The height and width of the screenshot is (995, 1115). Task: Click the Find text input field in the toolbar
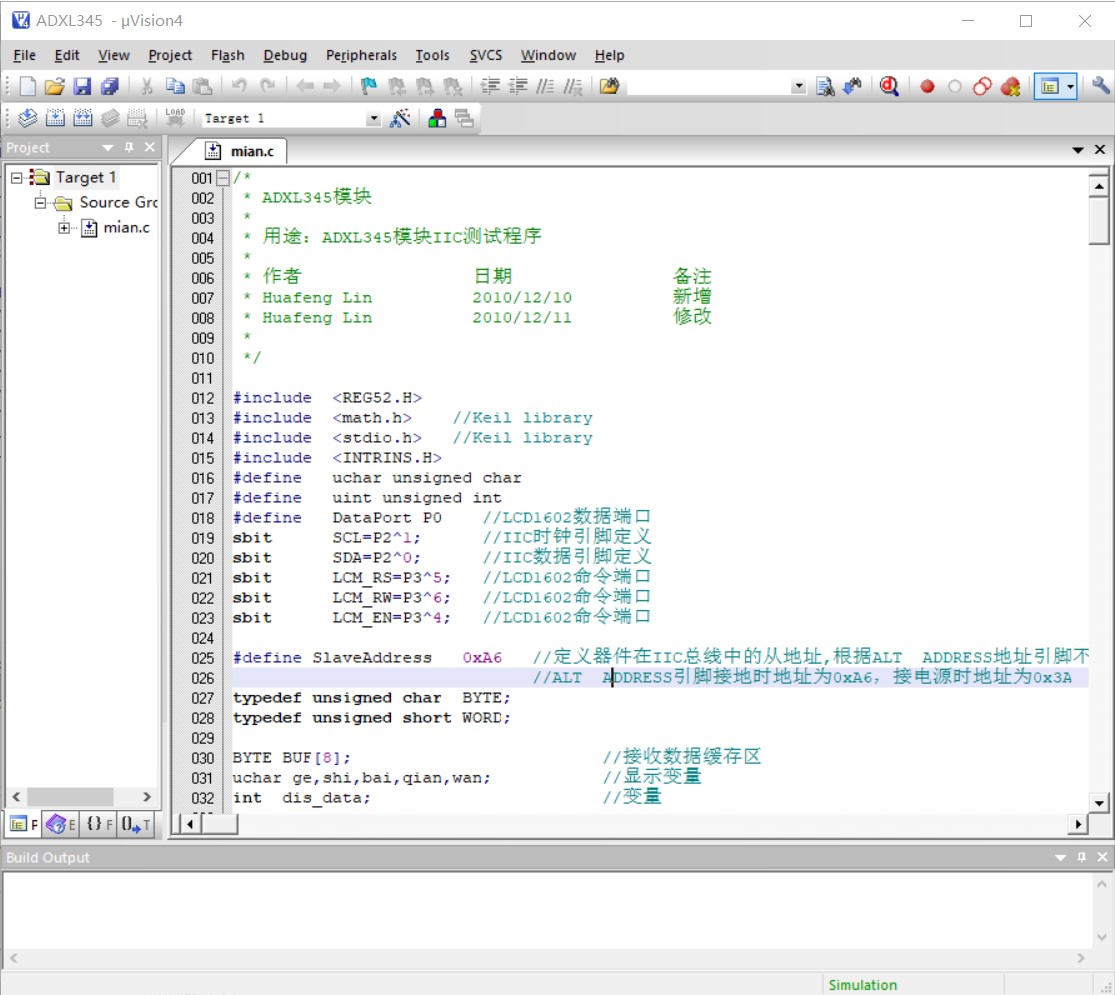click(708, 86)
